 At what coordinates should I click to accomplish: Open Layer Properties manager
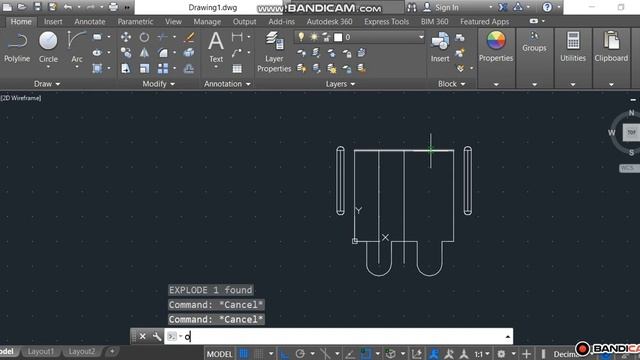coord(274,52)
